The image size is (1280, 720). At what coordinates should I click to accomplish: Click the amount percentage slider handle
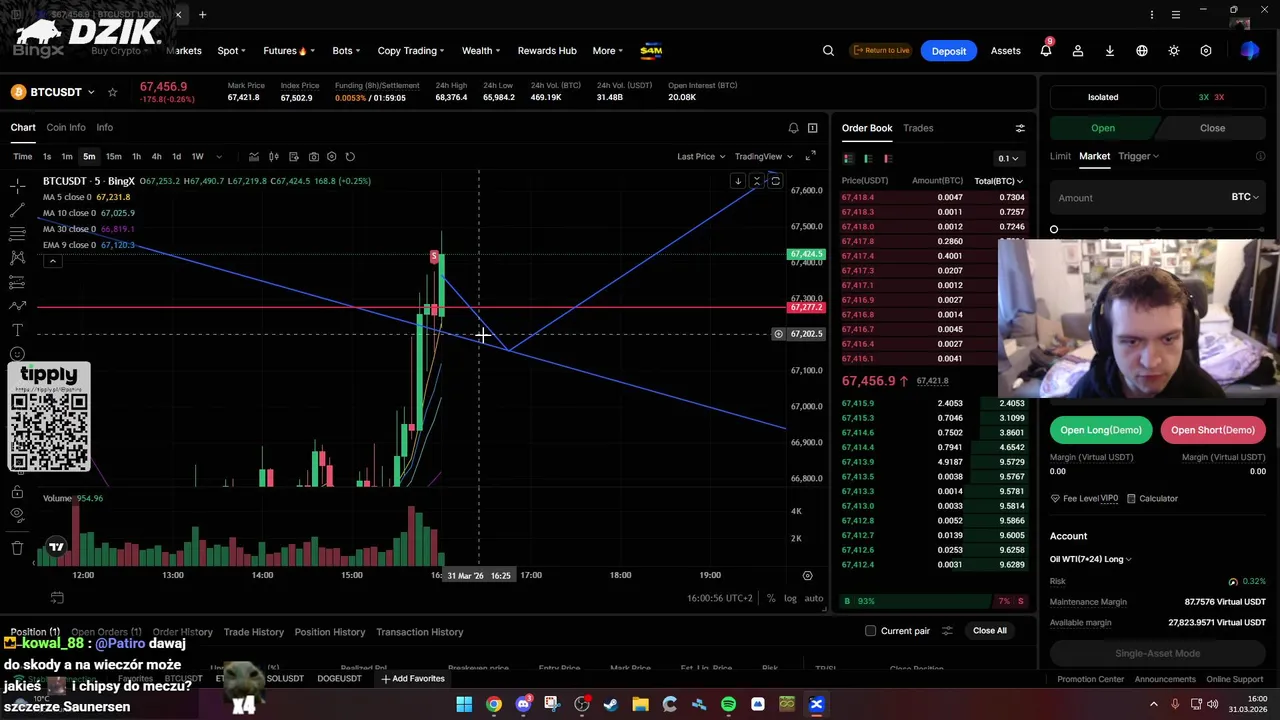(x=1054, y=230)
